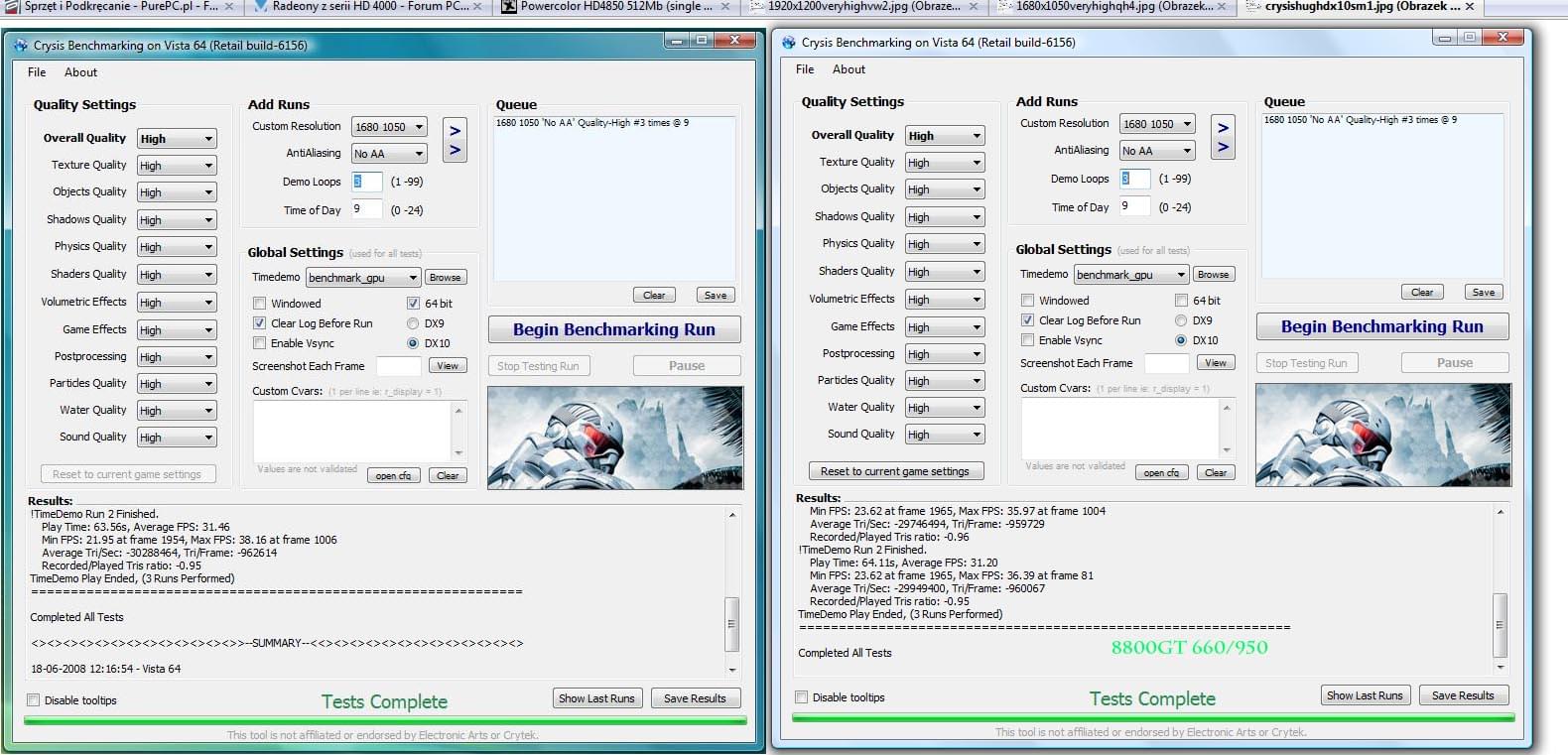
Task: Click the add-to-queue arrows button in right window
Action: 1223,137
